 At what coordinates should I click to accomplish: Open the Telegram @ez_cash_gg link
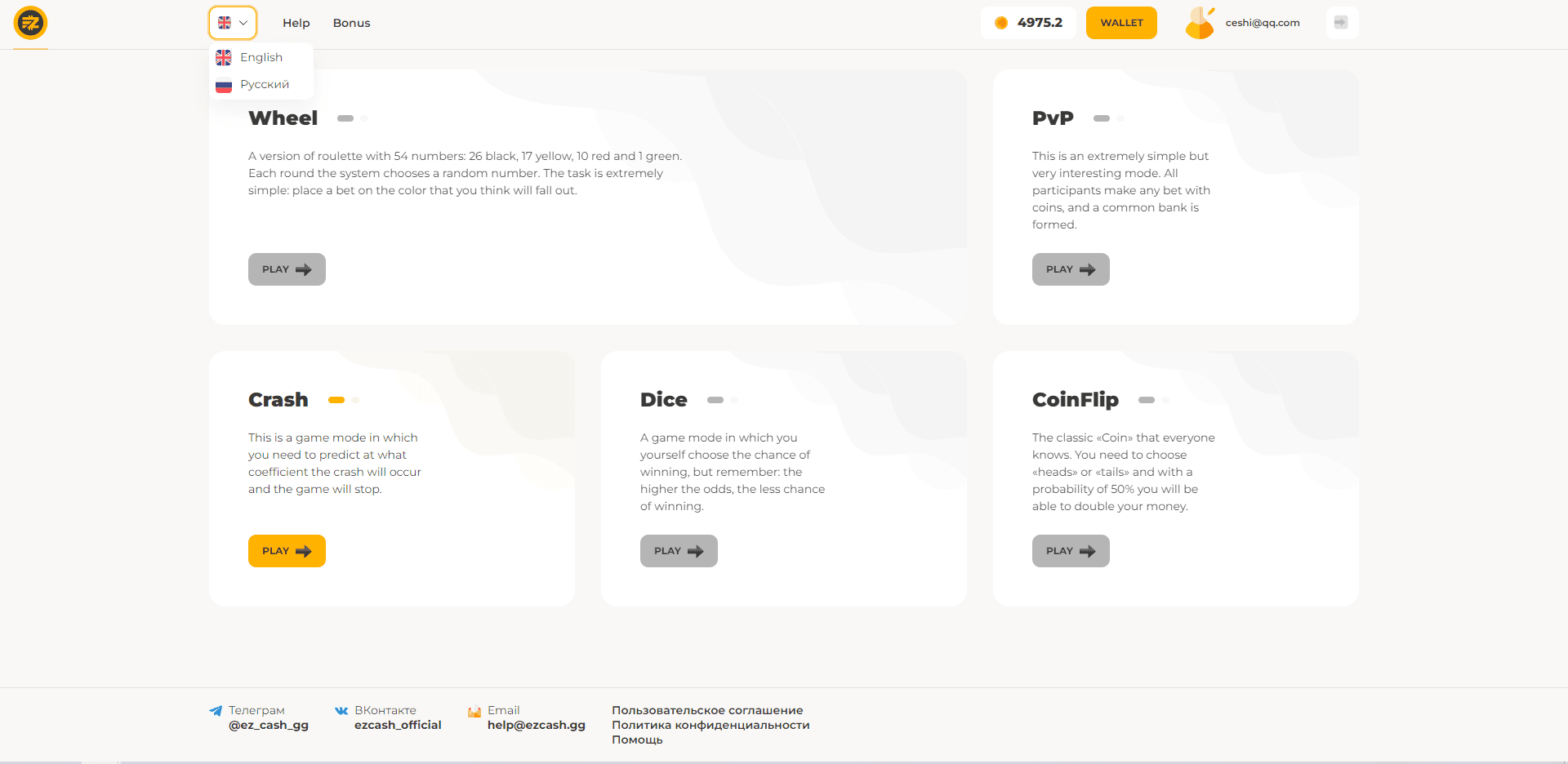(x=268, y=725)
